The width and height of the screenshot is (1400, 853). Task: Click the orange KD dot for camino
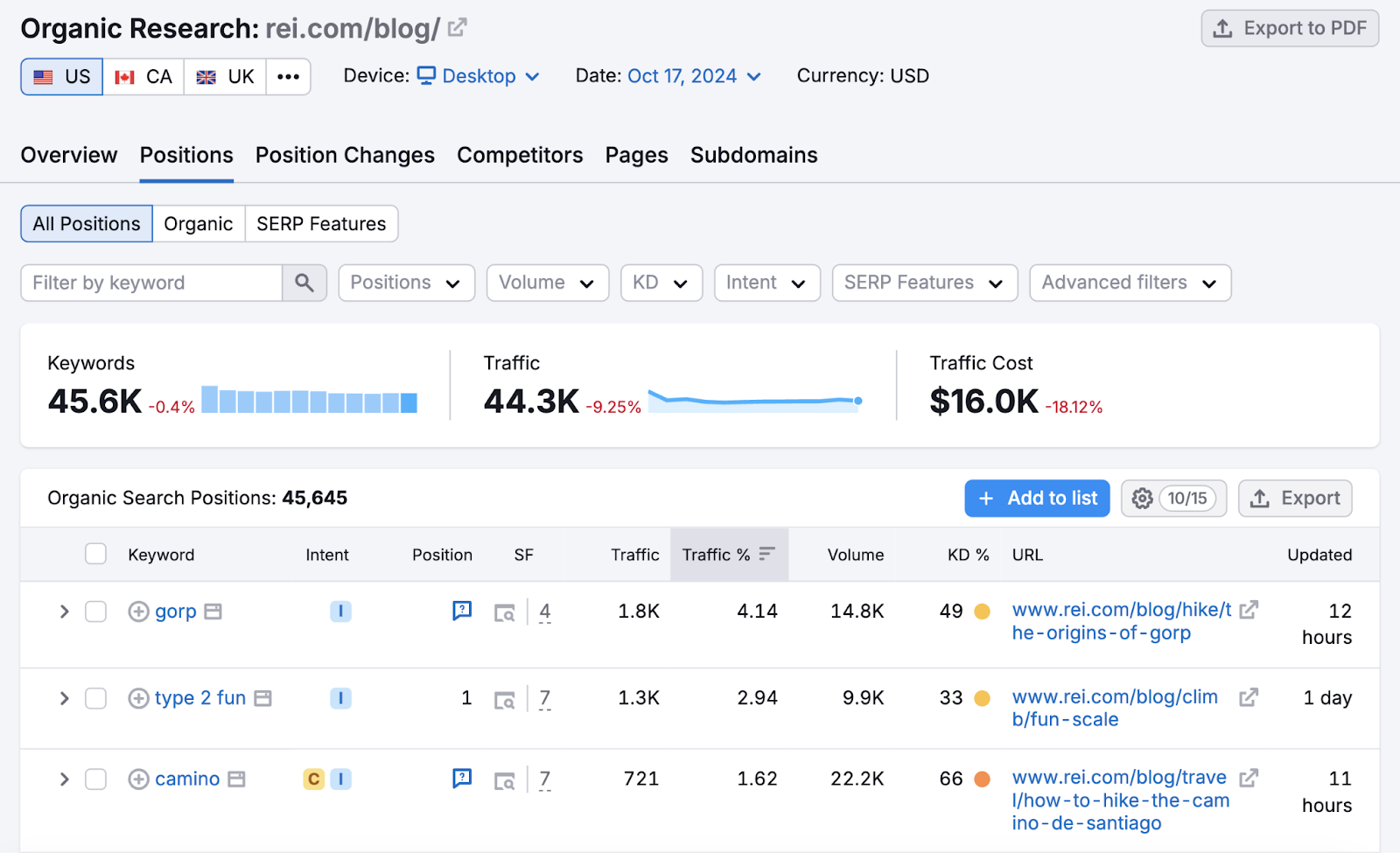click(x=983, y=779)
